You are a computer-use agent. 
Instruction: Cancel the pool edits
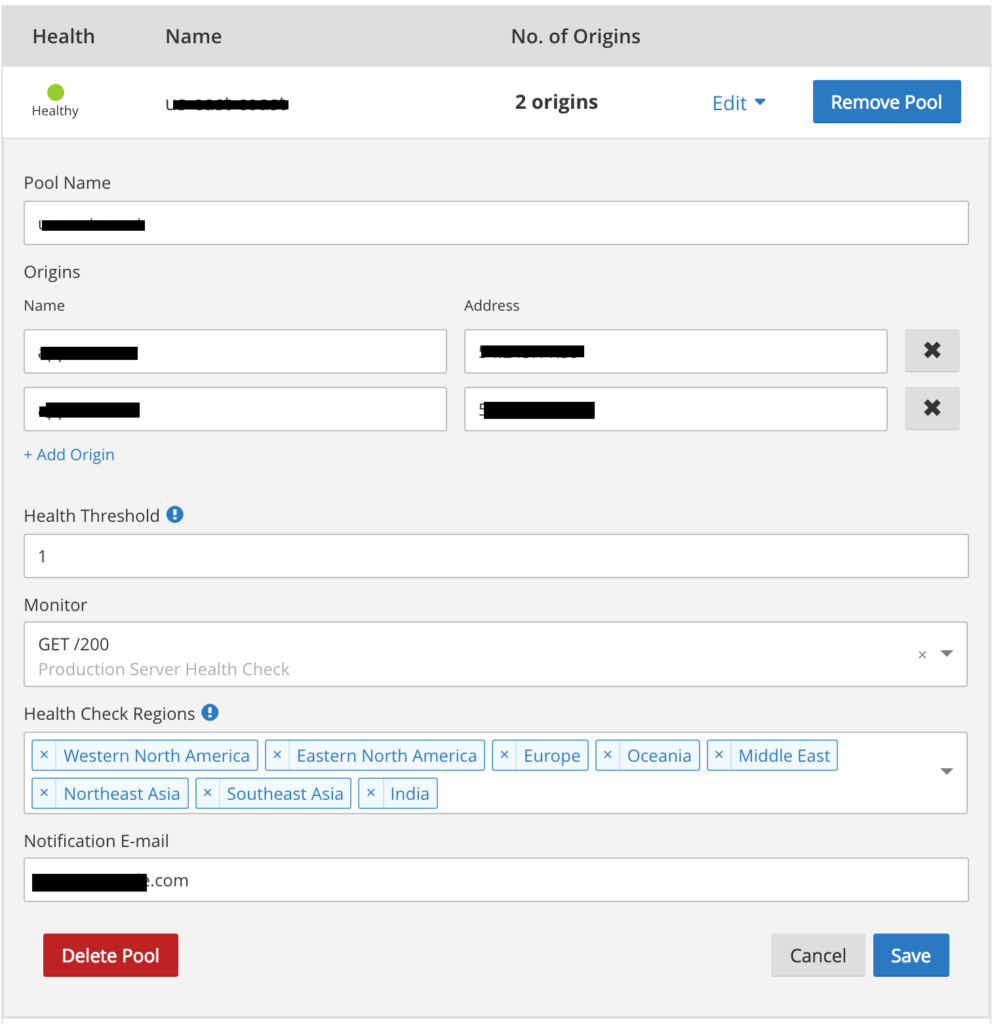point(817,955)
